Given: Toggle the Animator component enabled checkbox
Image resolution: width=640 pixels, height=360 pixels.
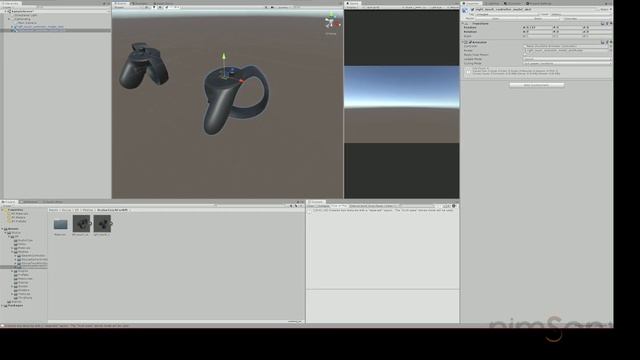Looking at the screenshot, I should coord(470,42).
